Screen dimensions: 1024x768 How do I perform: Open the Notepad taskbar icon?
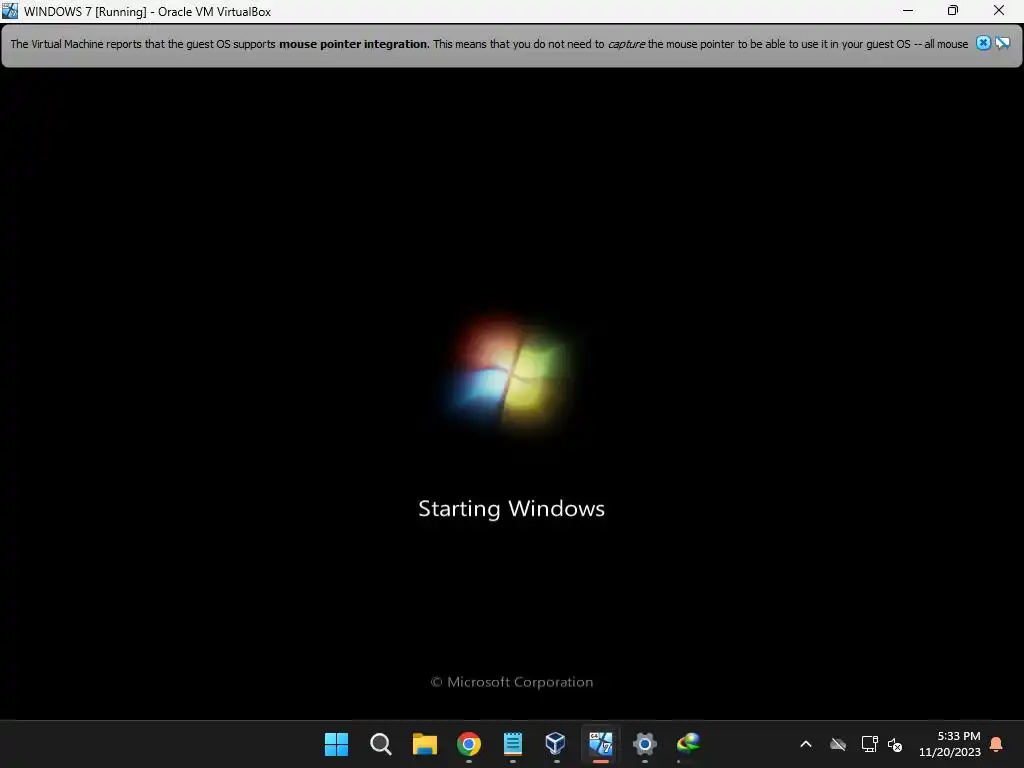[513, 744]
